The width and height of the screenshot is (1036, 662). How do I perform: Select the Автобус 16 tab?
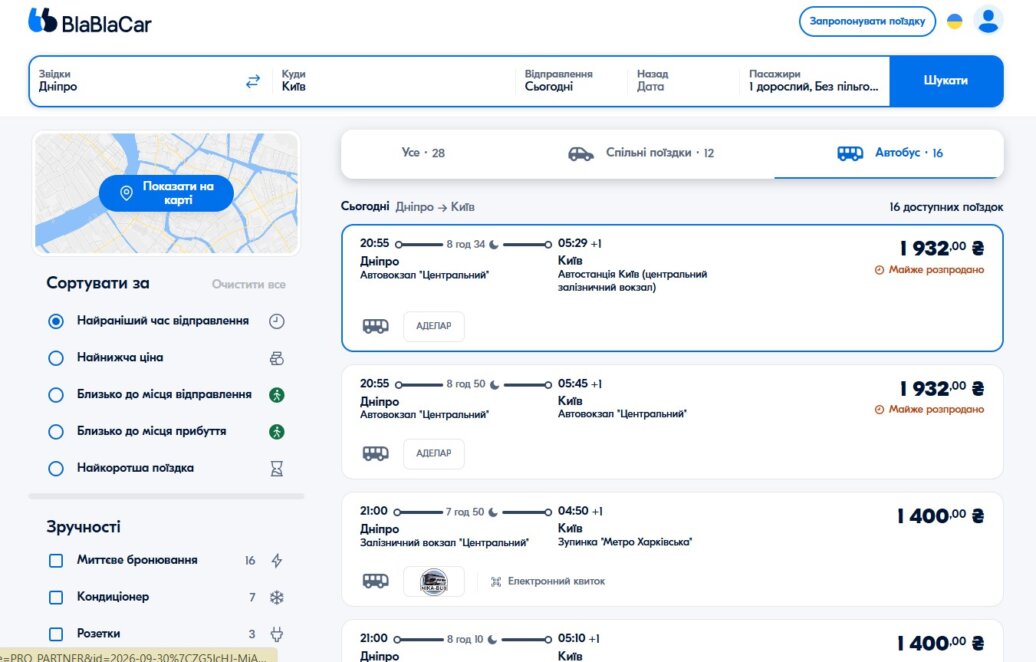[889, 153]
